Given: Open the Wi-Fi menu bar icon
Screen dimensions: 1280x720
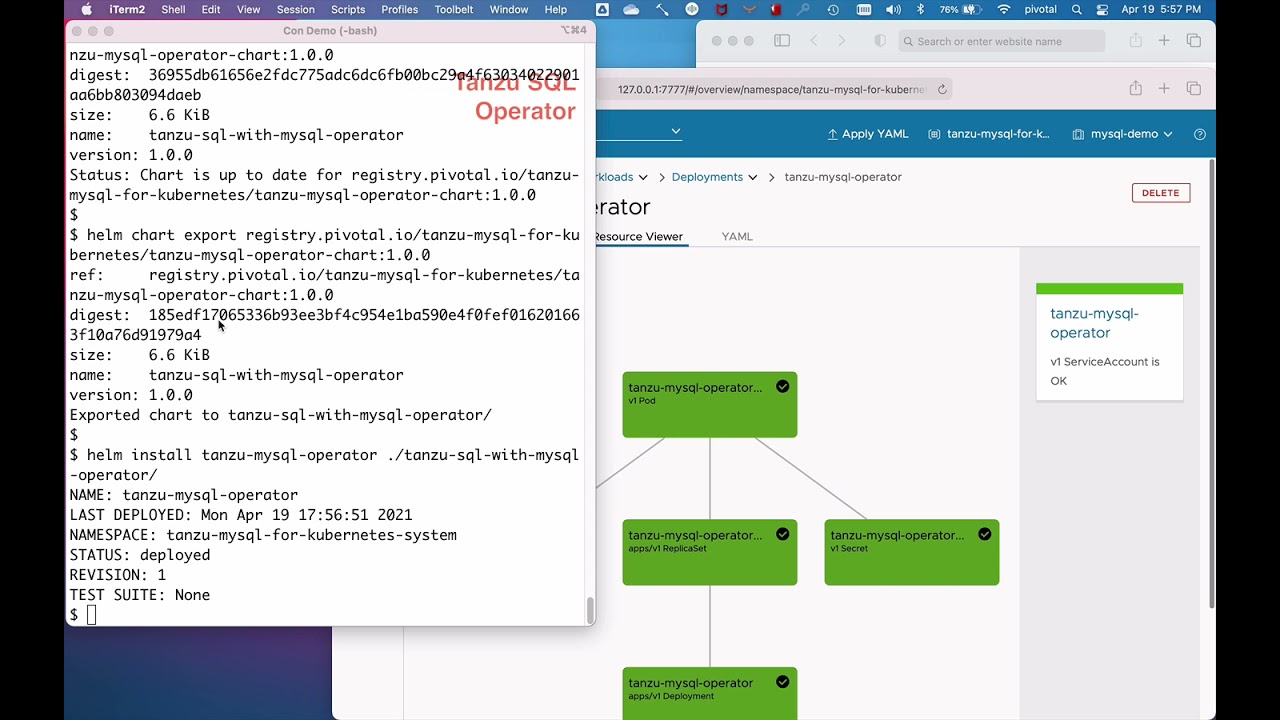Looking at the screenshot, I should click(1004, 10).
